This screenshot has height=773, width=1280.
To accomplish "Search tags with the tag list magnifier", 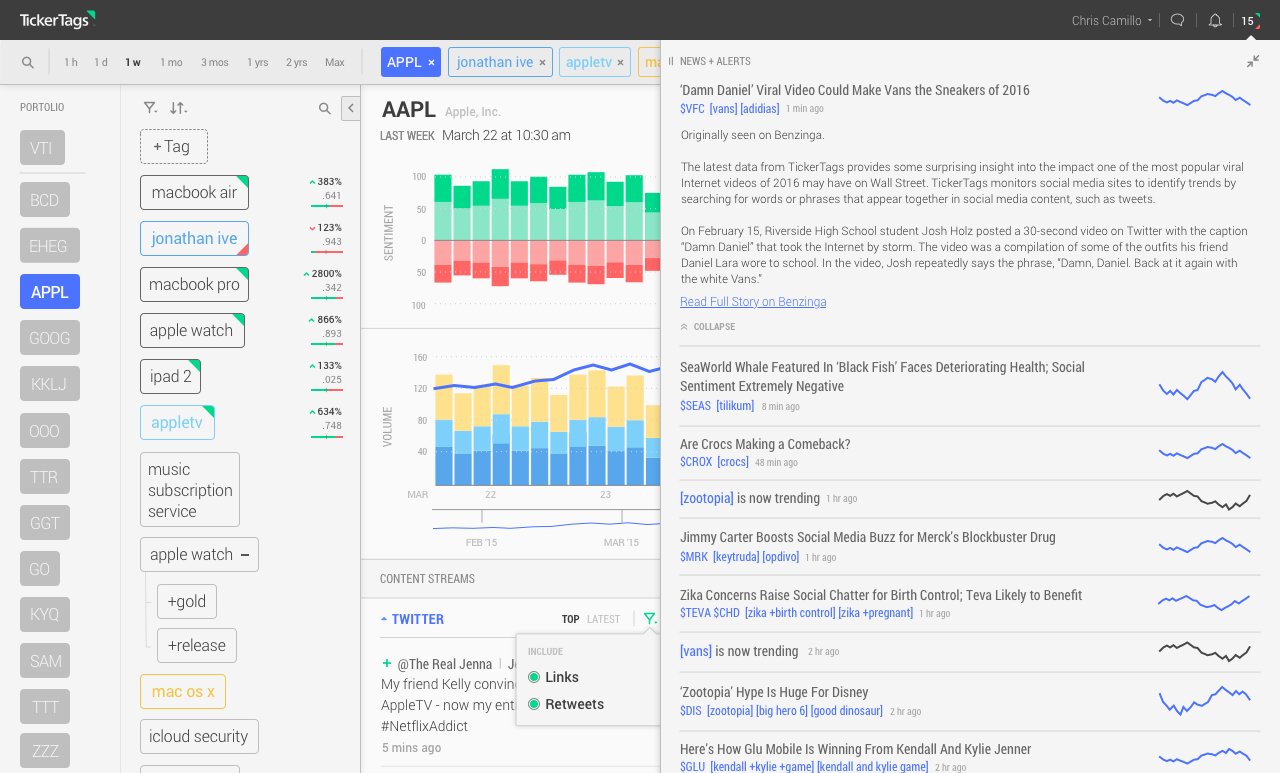I will click(324, 108).
